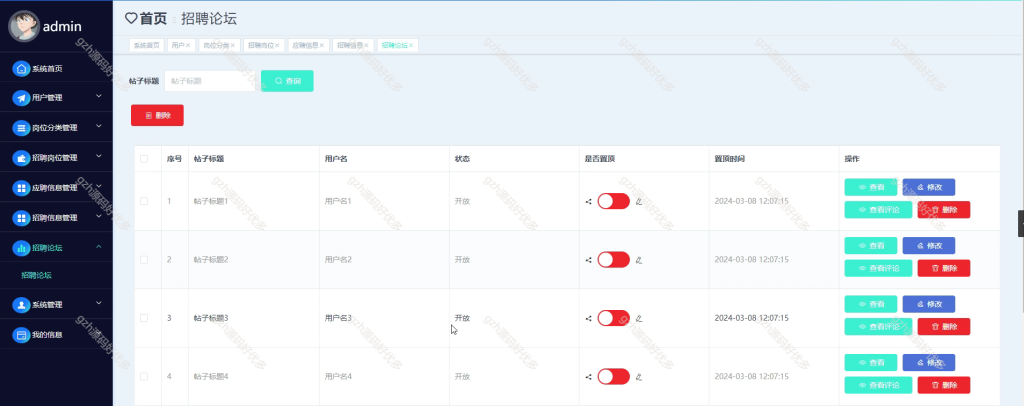1024x406 pixels.
Task: Click the 应聘信息管理 grid icon
Action: point(22,188)
